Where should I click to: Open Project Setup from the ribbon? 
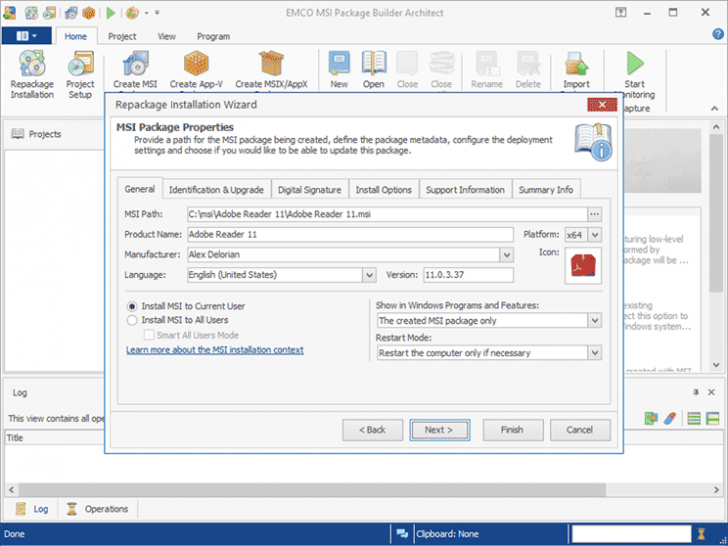[80, 64]
